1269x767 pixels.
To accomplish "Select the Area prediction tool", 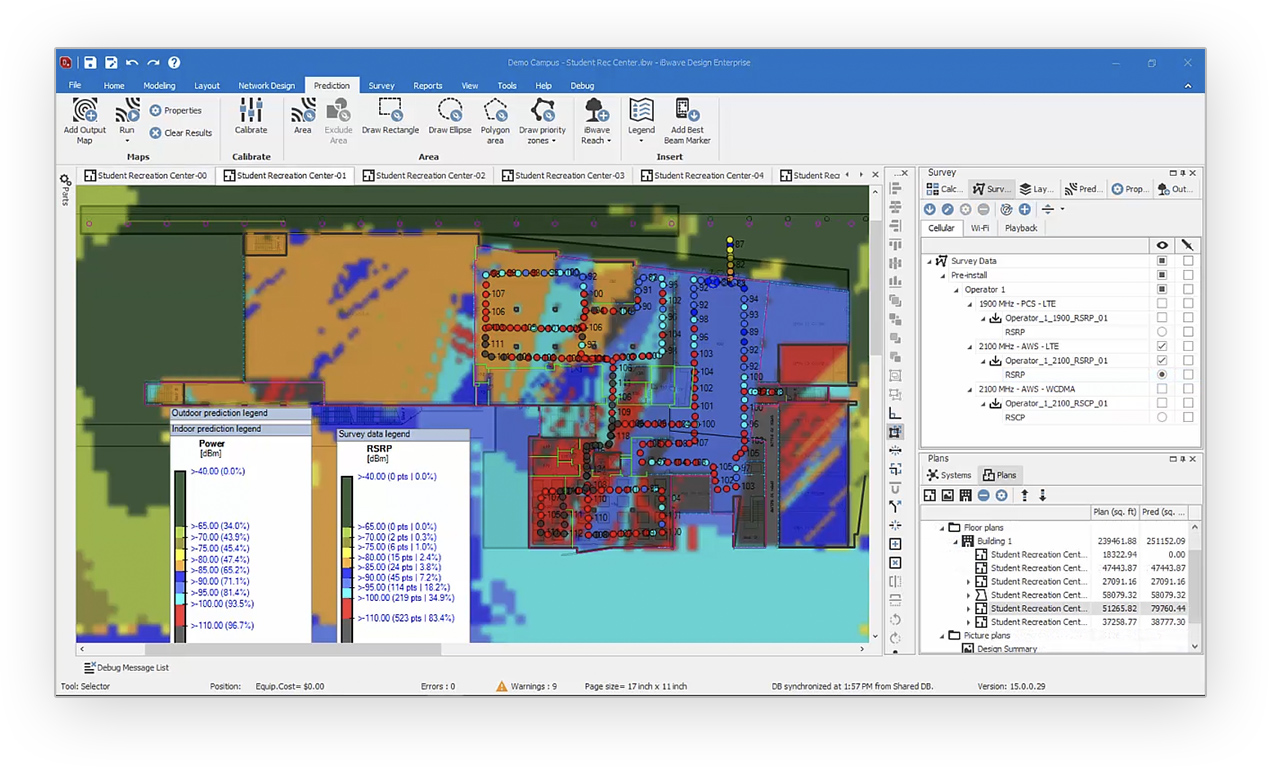I will pos(303,116).
